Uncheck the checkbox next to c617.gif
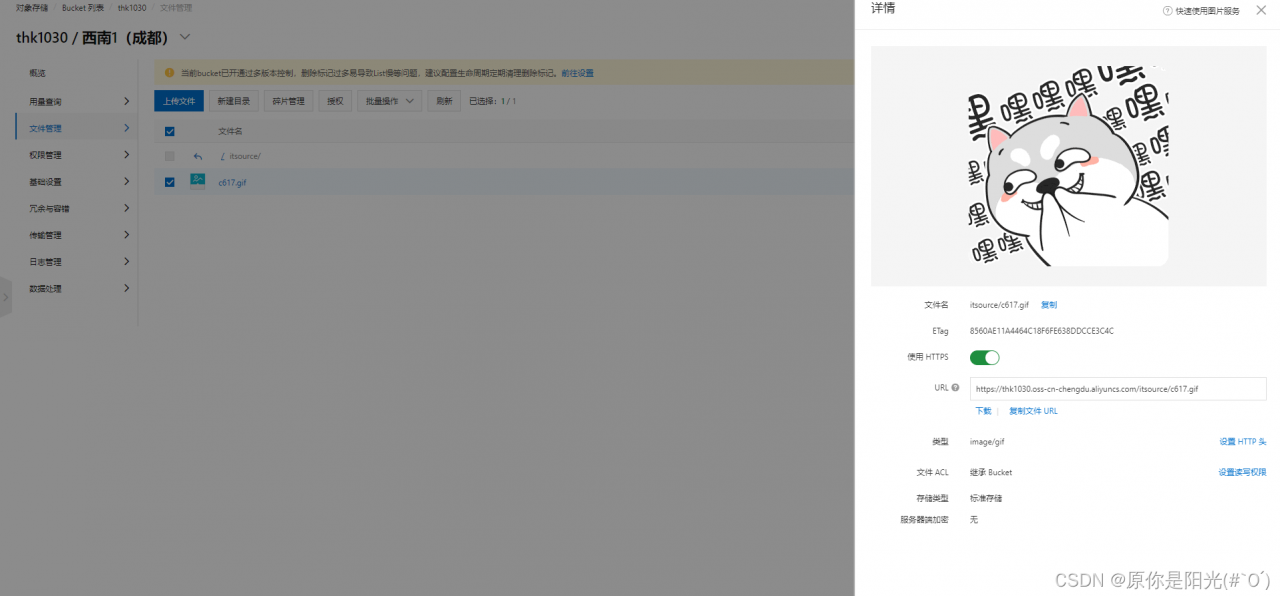 tap(170, 182)
